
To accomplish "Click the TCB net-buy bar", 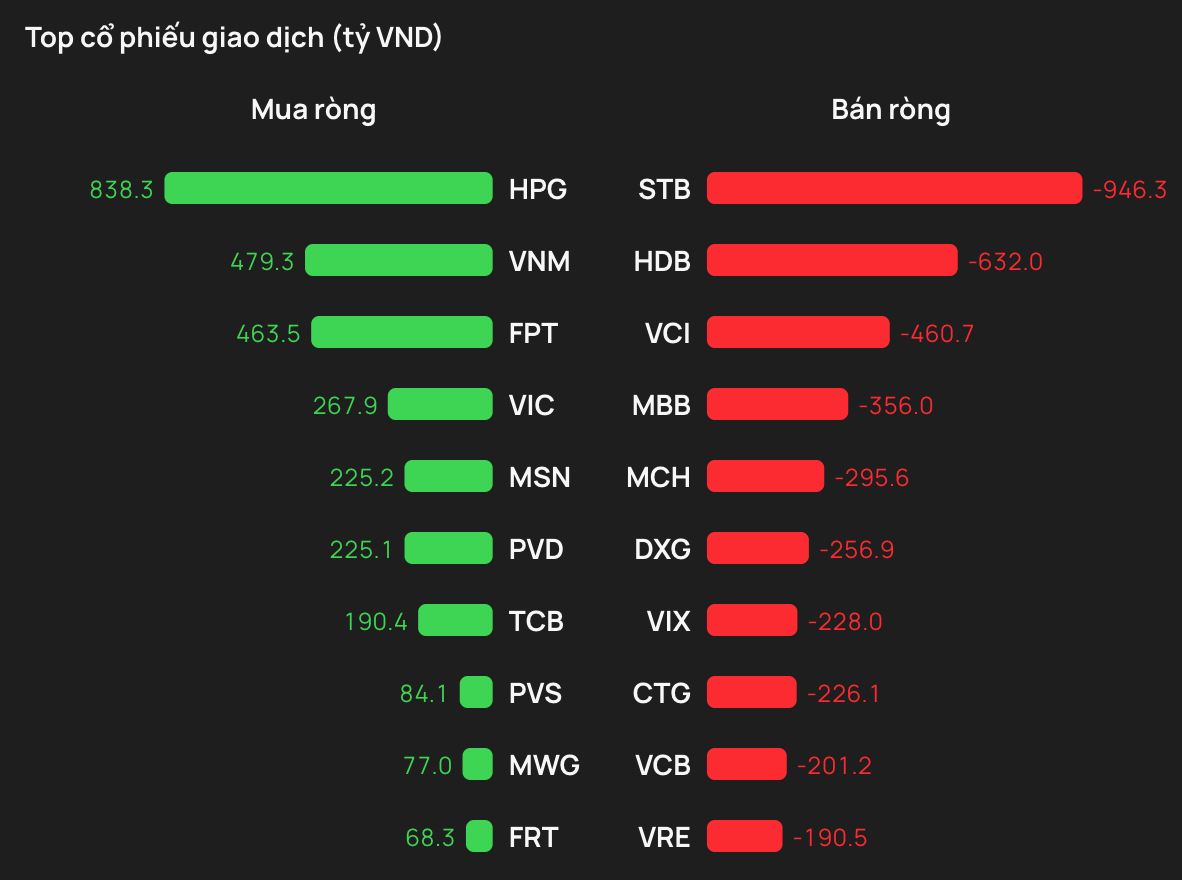I will [x=455, y=620].
